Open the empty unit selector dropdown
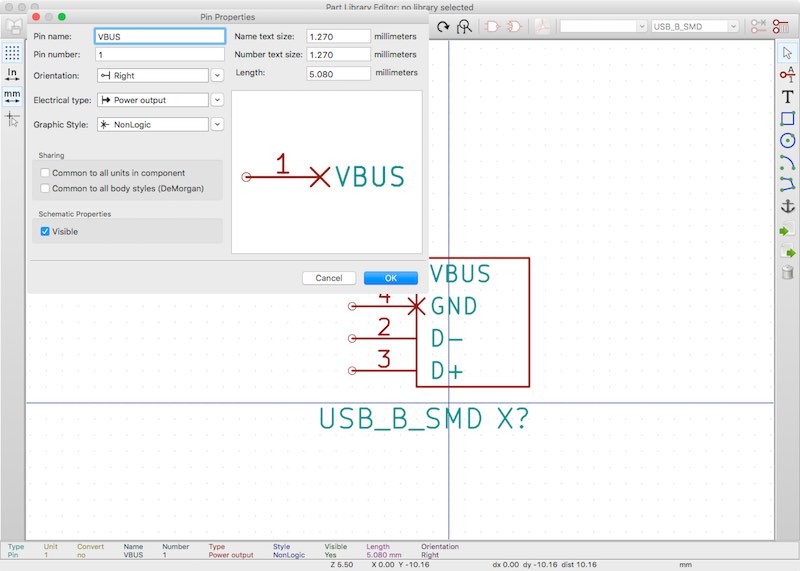The image size is (800, 571). (603, 27)
